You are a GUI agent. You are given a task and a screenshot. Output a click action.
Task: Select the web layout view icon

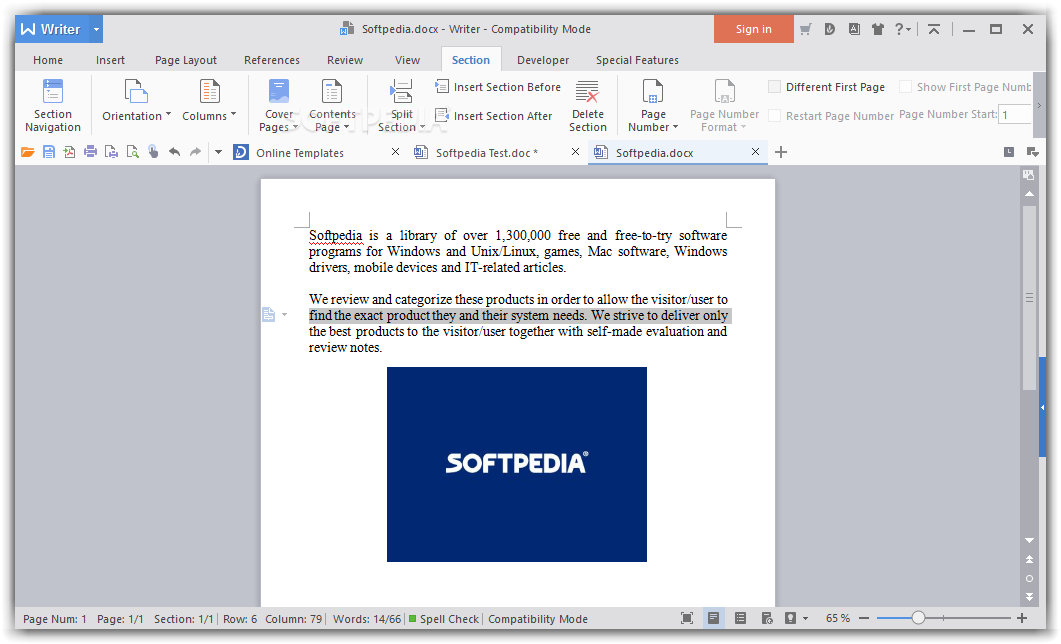pos(767,618)
